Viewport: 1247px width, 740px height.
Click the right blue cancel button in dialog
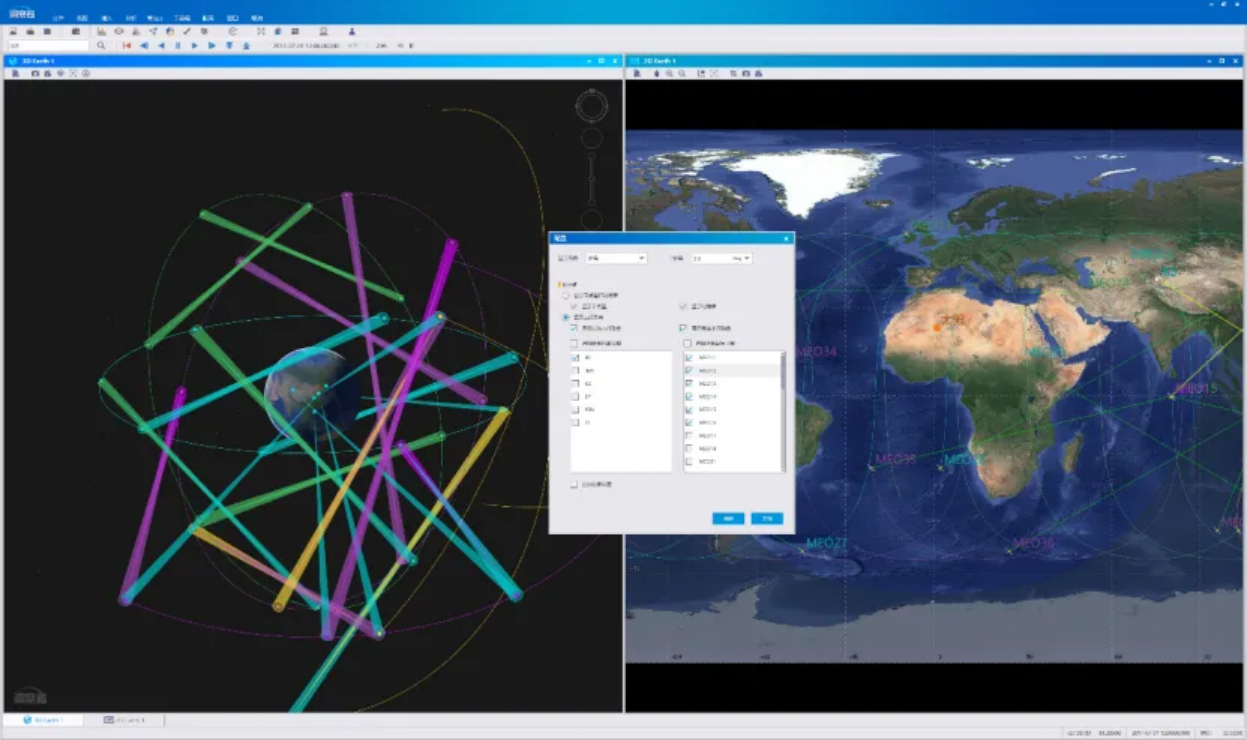point(767,518)
